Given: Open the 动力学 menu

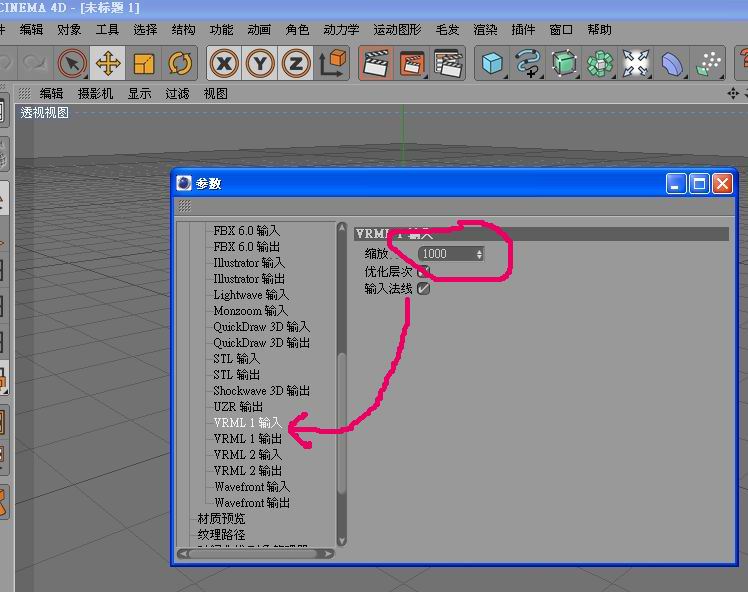Looking at the screenshot, I should (341, 30).
